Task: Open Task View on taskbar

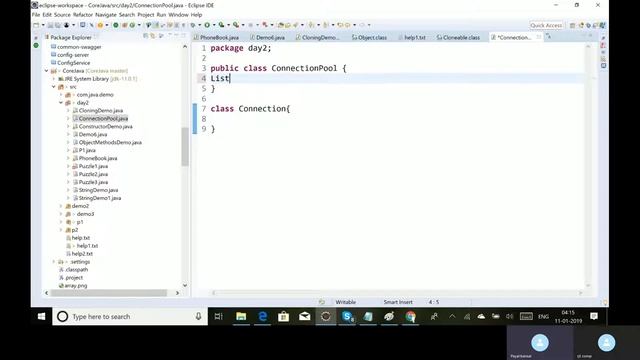Action: [x=219, y=316]
